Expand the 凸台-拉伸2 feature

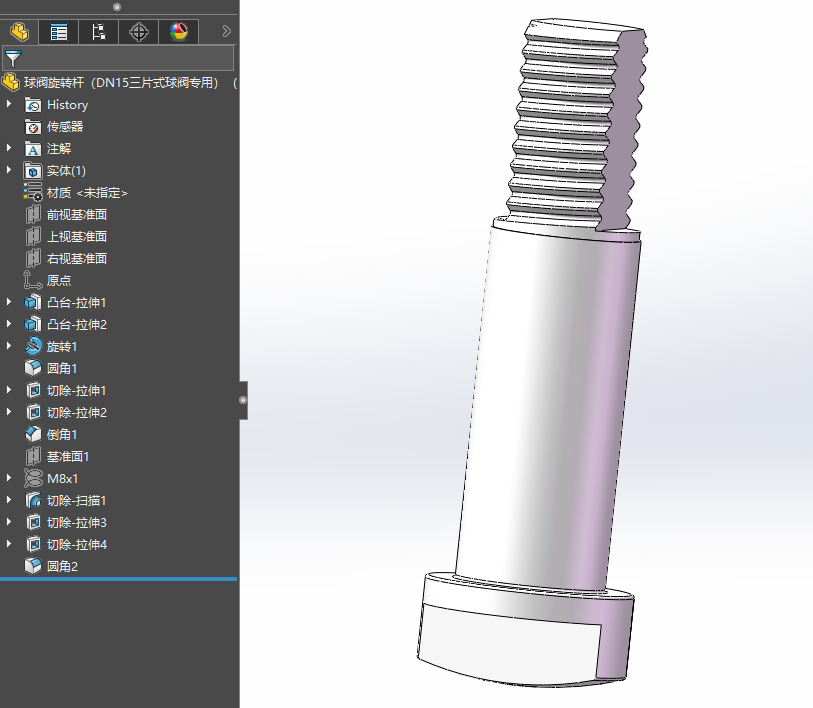point(9,324)
